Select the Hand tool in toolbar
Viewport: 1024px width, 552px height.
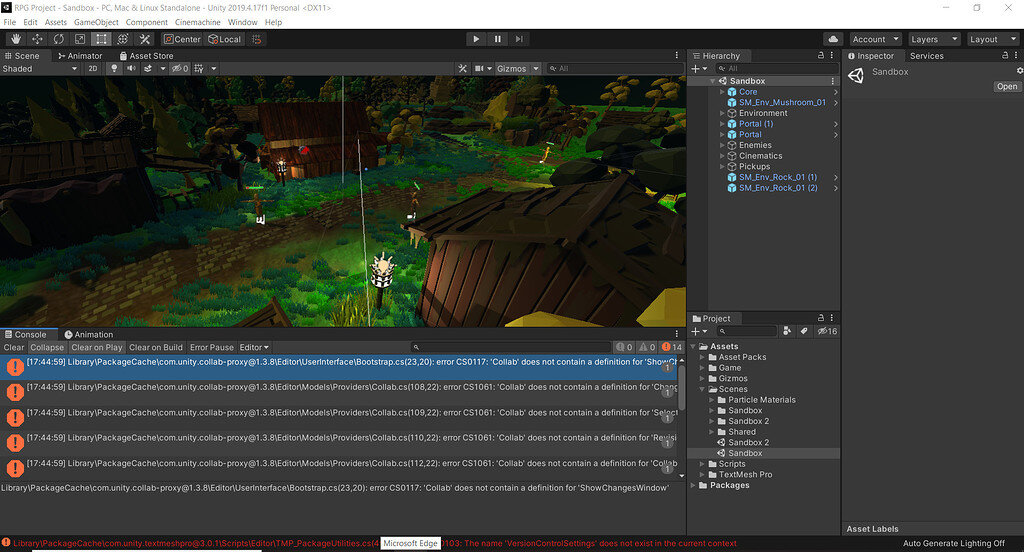click(14, 39)
